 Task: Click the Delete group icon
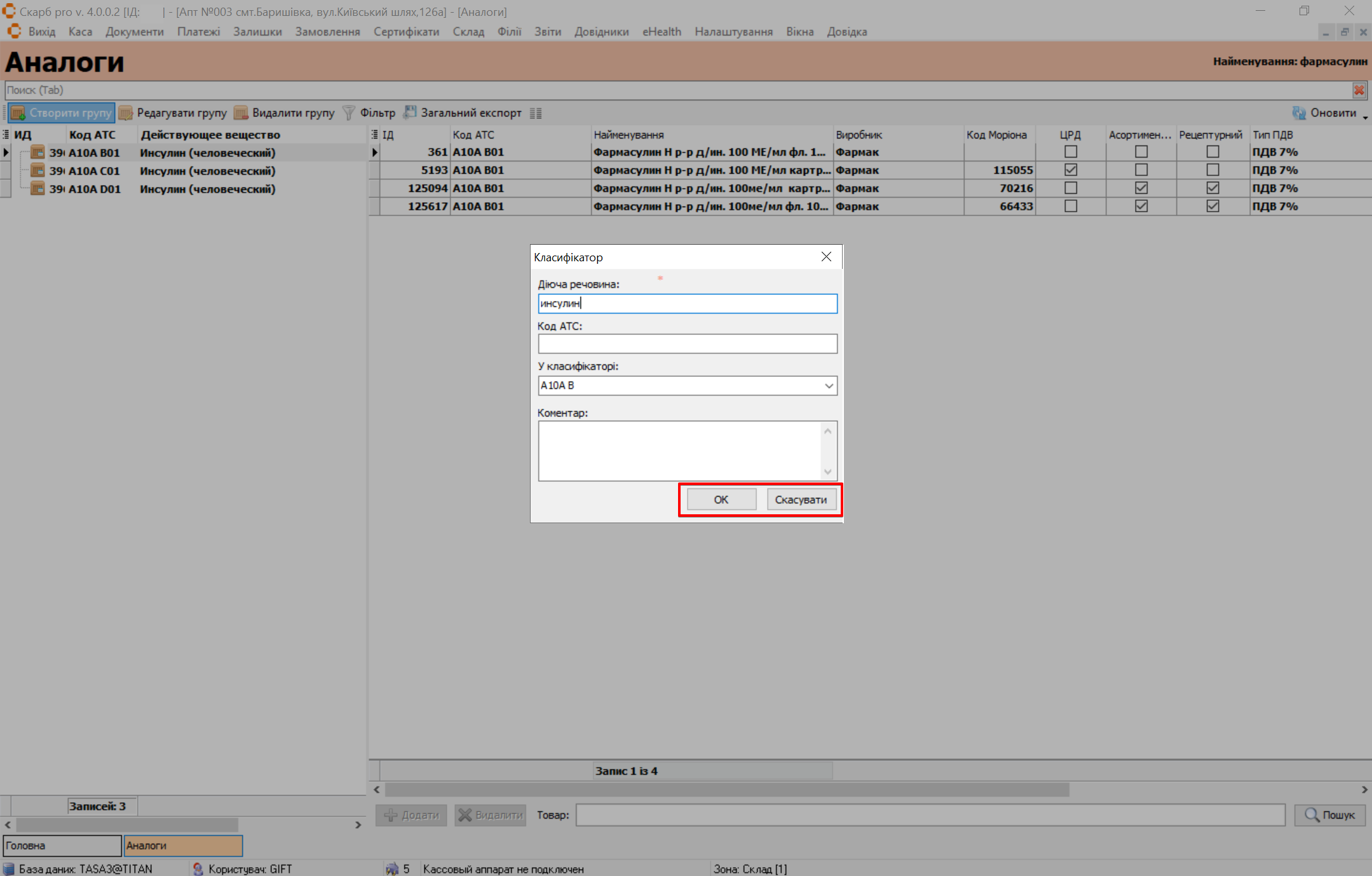point(241,113)
